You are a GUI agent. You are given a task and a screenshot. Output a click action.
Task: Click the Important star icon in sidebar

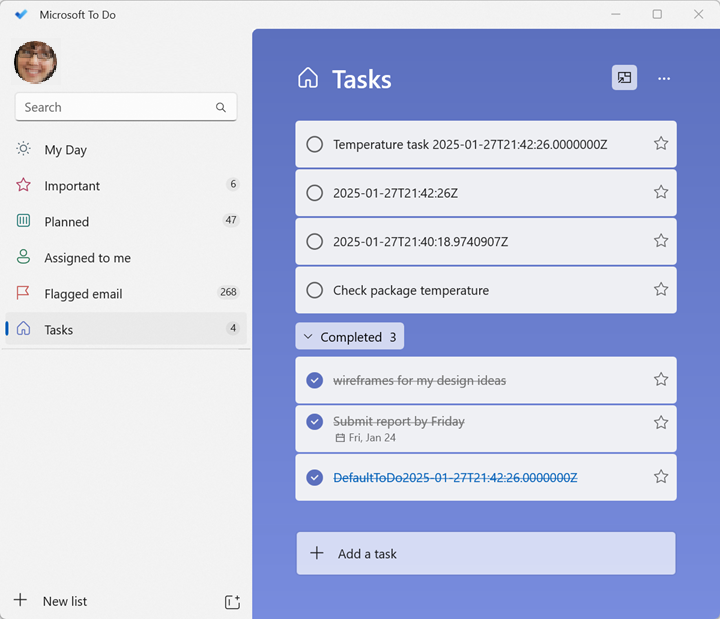[x=23, y=185]
